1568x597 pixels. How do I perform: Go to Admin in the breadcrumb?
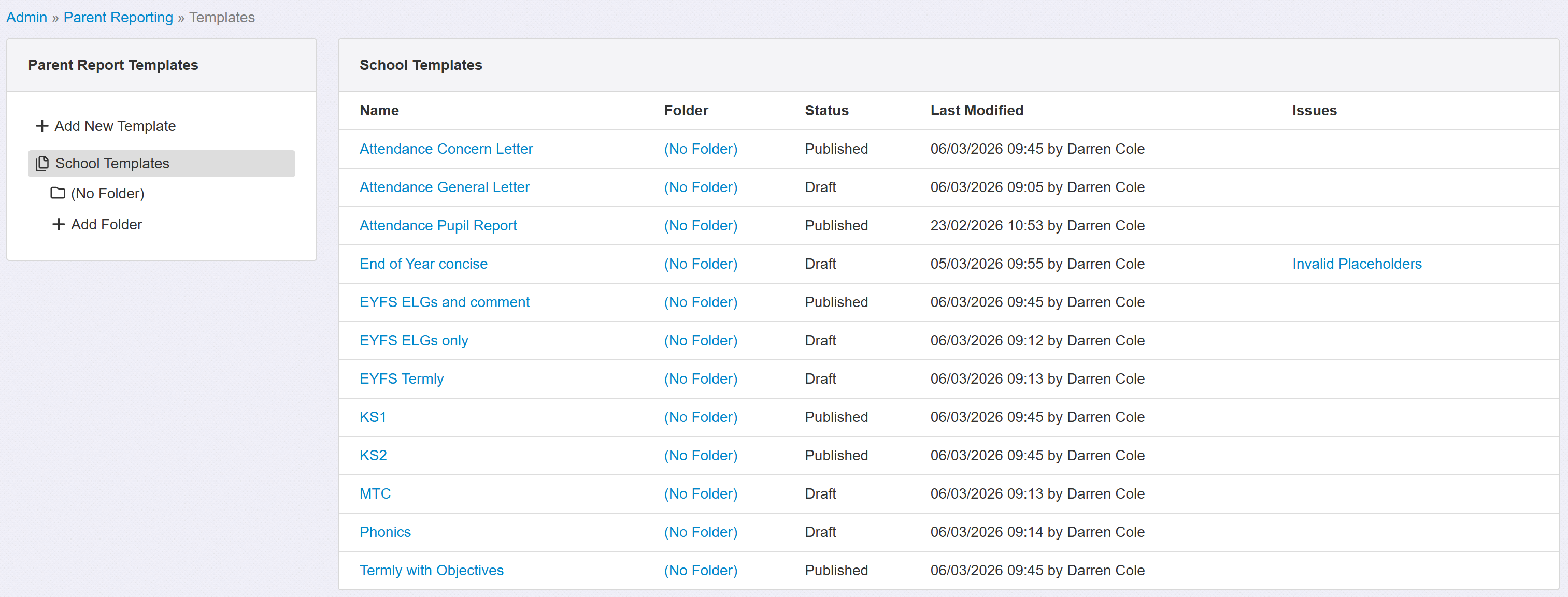pos(26,17)
